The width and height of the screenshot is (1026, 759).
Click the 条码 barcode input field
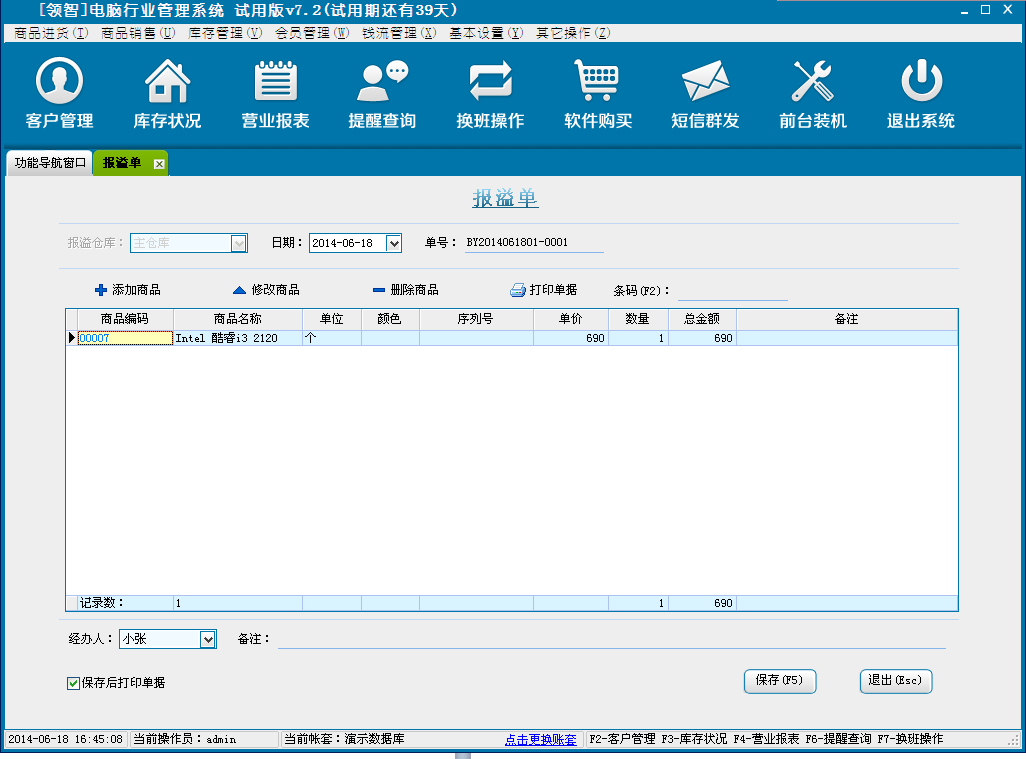732,291
